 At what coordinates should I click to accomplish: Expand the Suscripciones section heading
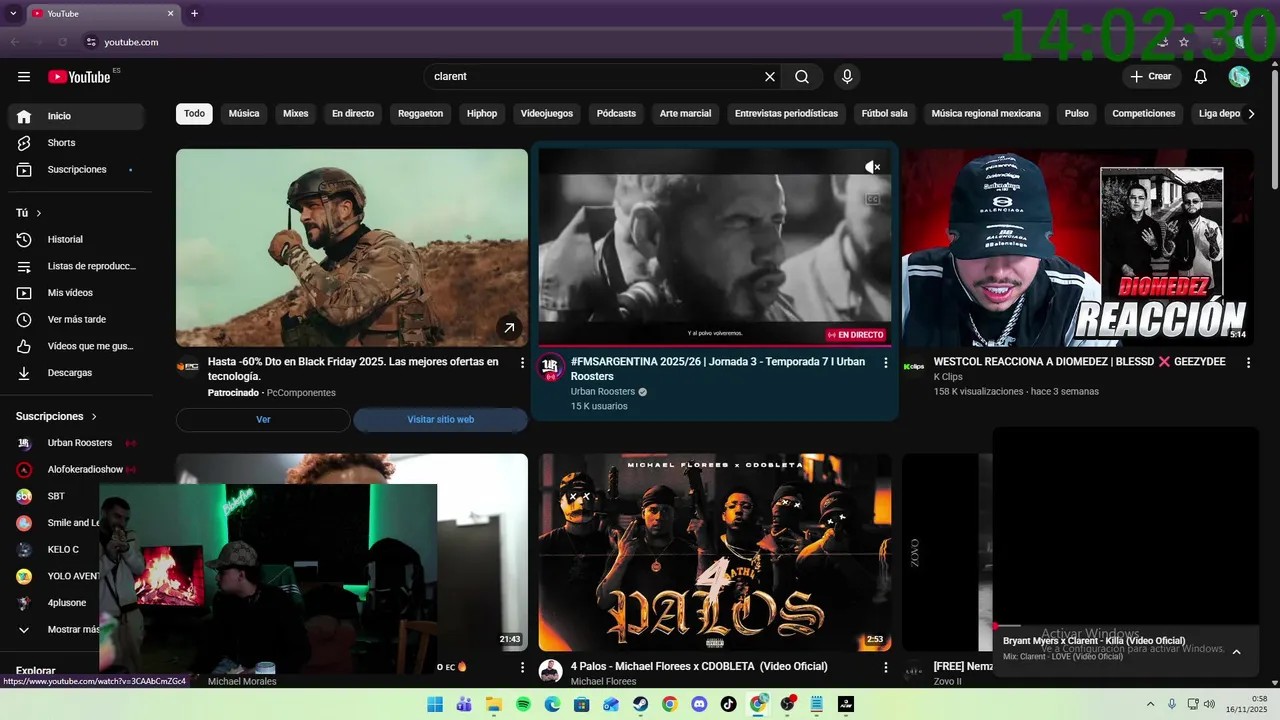coord(57,416)
